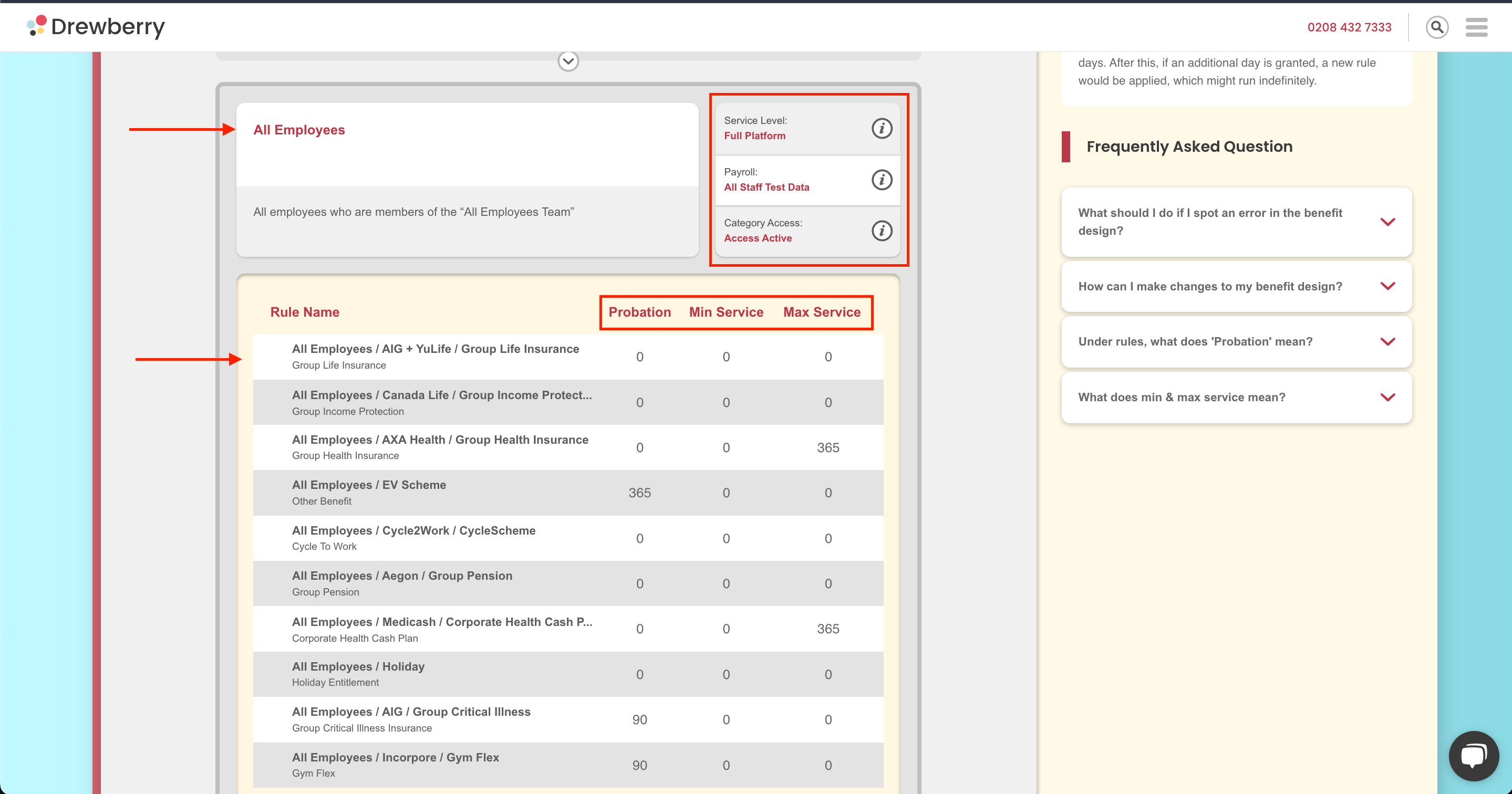Image resolution: width=1512 pixels, height=794 pixels.
Task: Click the Probation column header
Action: (639, 312)
